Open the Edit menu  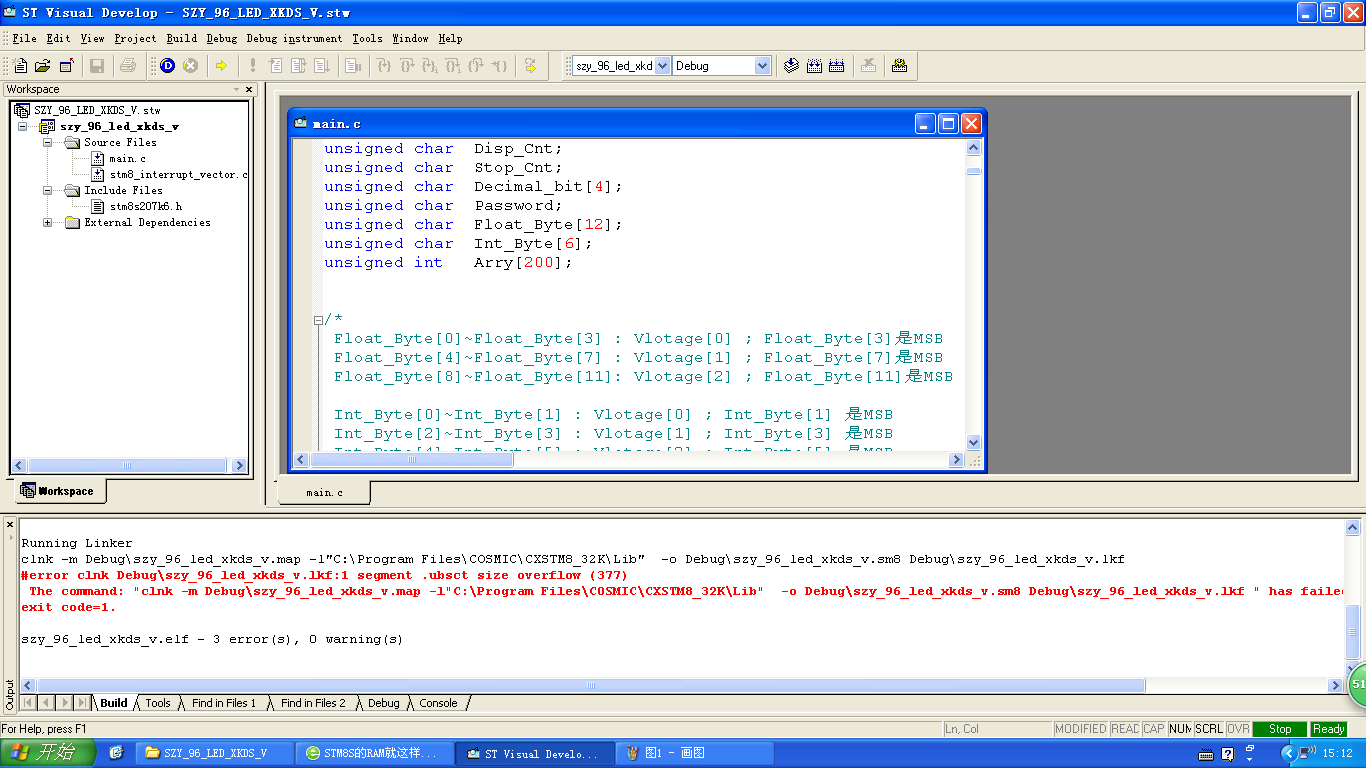58,38
